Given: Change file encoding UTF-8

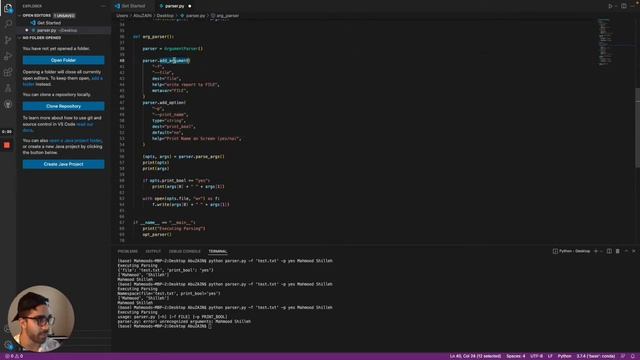Looking at the screenshot, I should (x=536, y=356).
